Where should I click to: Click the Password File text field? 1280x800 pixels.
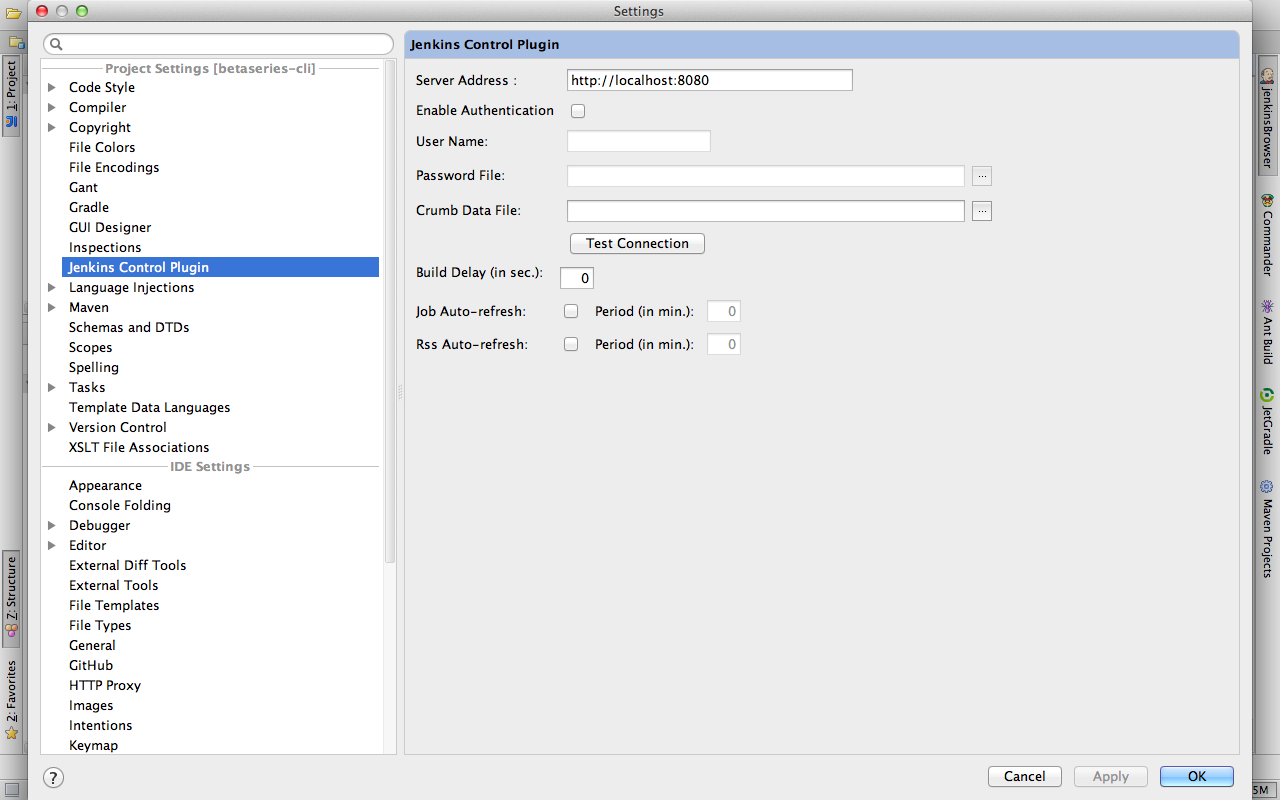[x=766, y=176]
